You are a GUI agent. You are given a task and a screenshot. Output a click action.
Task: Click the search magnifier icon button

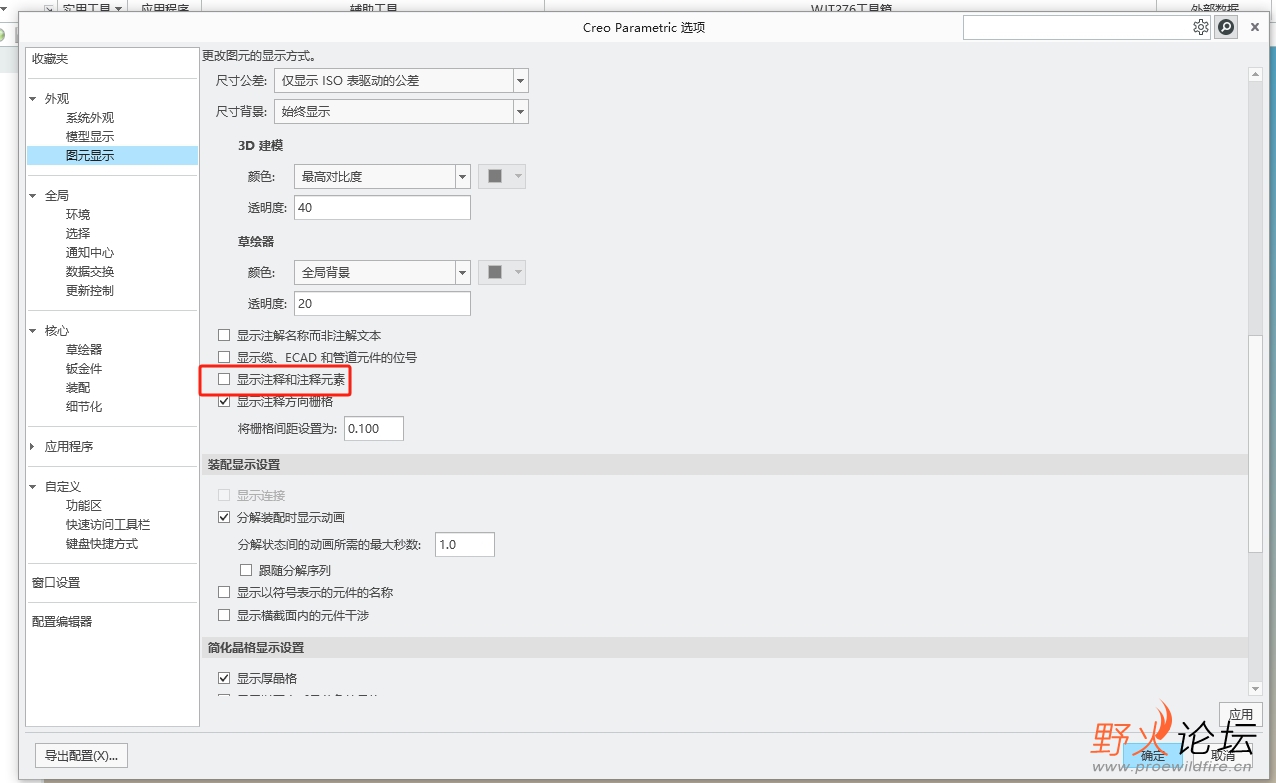tap(1226, 27)
